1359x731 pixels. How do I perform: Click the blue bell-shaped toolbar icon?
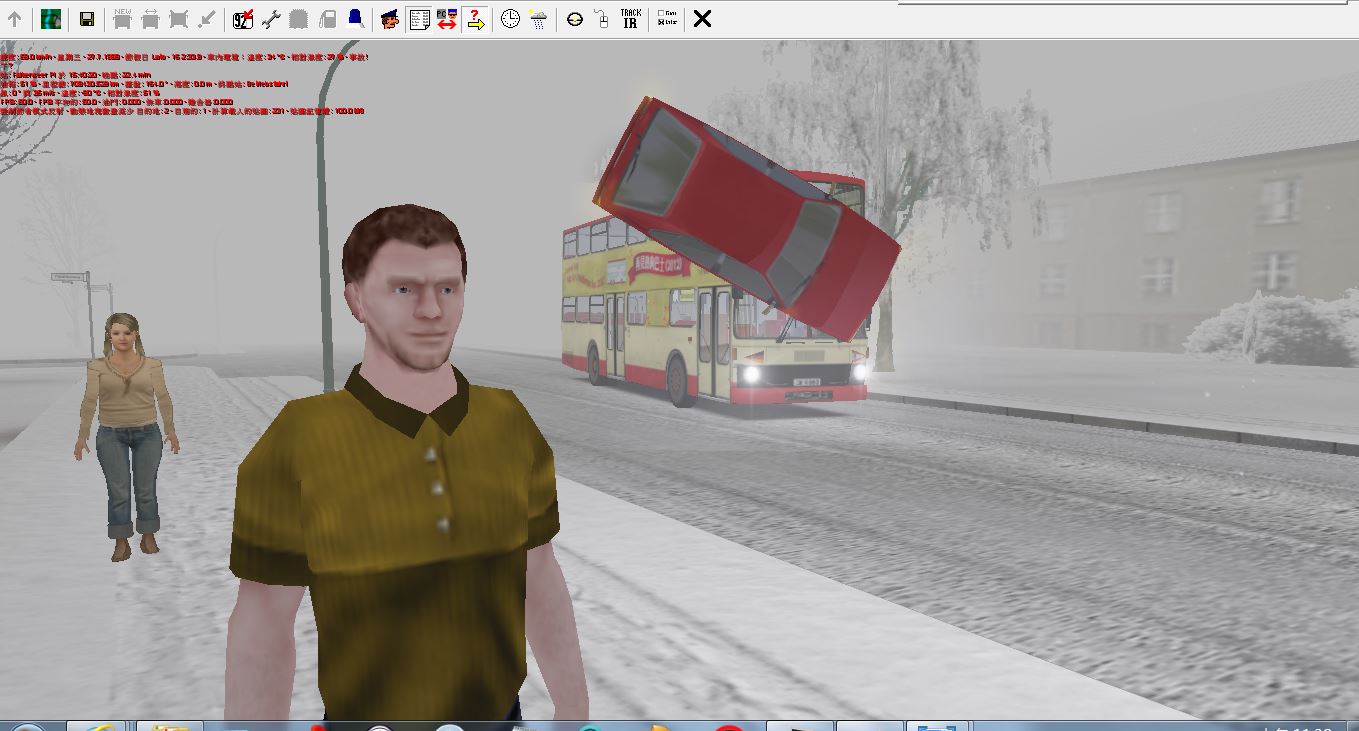356,19
